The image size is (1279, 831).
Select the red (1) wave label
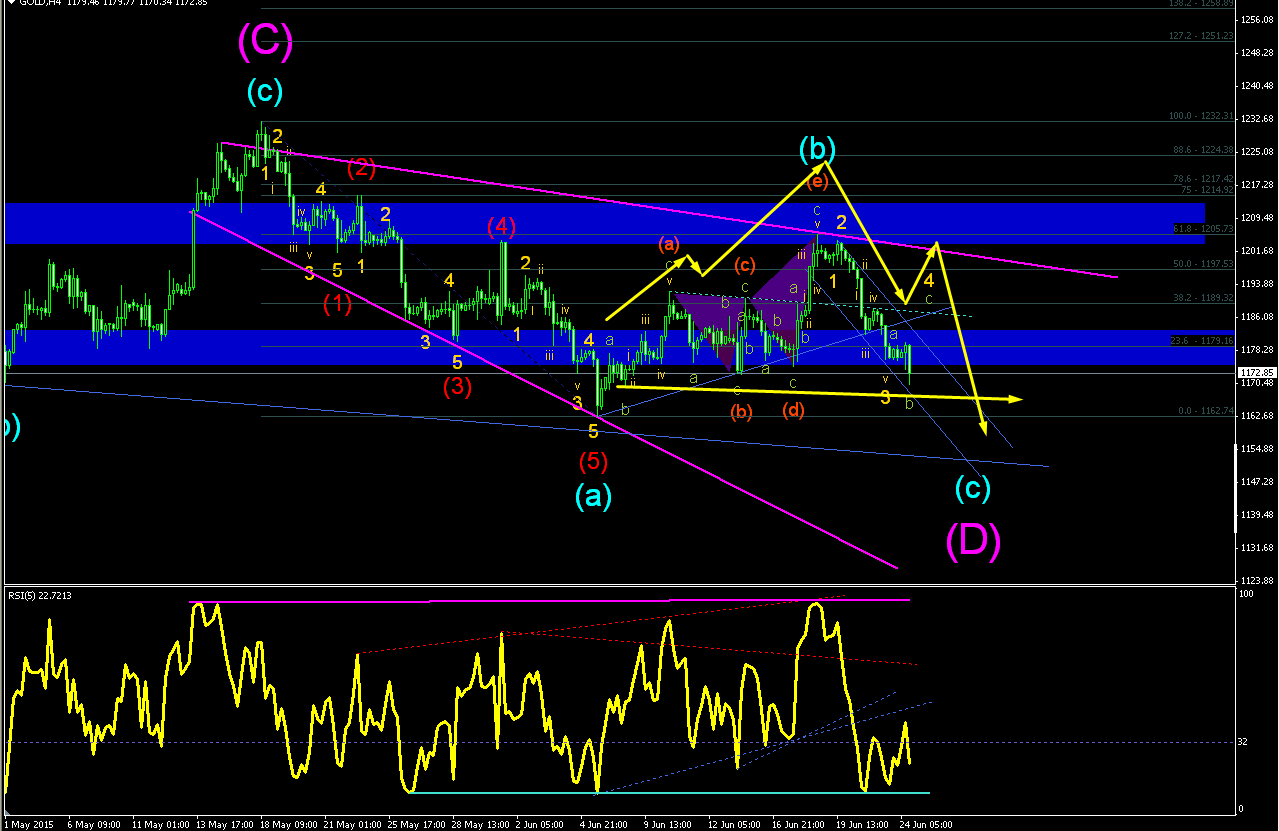tap(337, 305)
